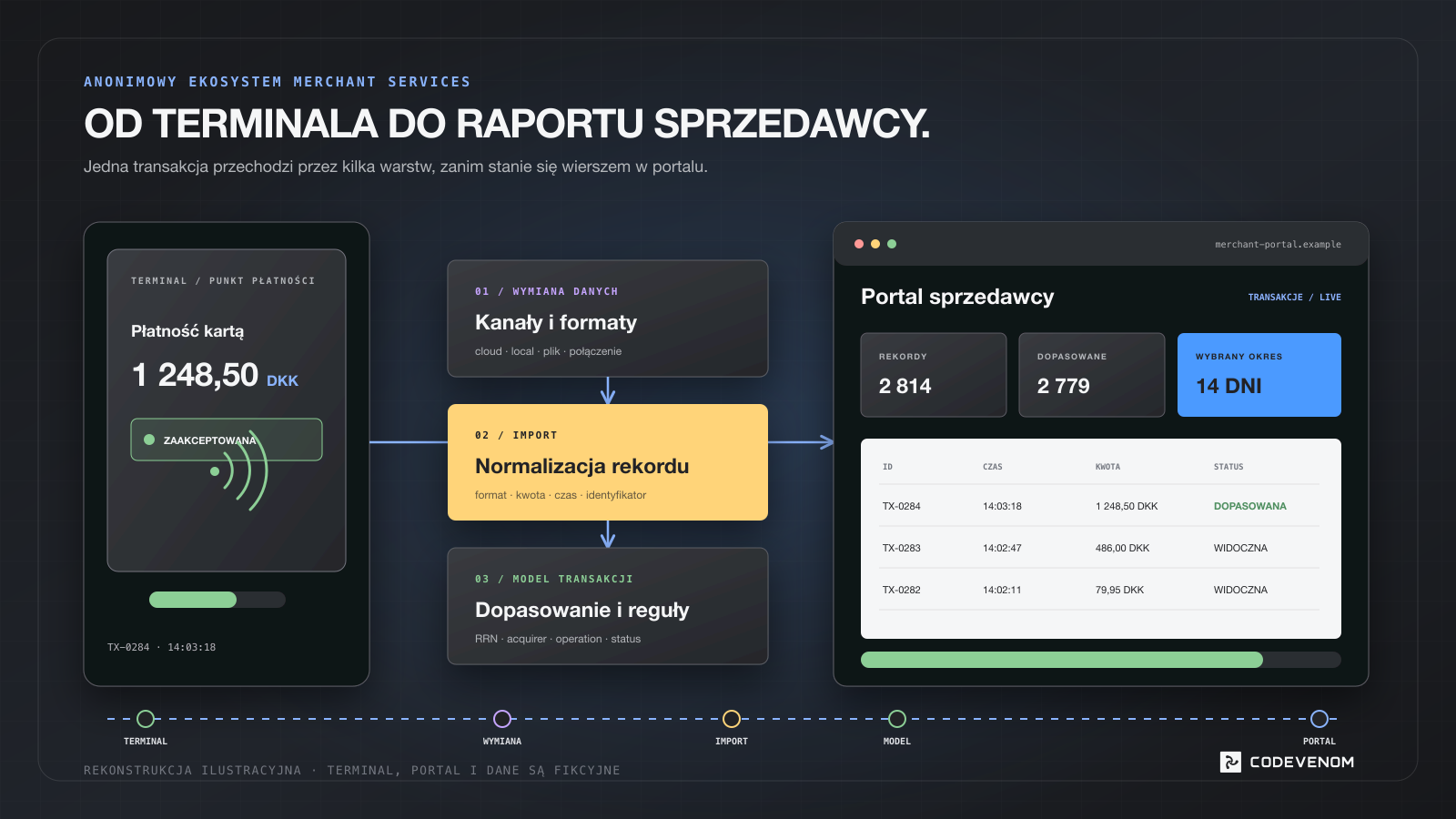Click the Portal sprzedawcy heading
1456x819 pixels.
coord(957,297)
